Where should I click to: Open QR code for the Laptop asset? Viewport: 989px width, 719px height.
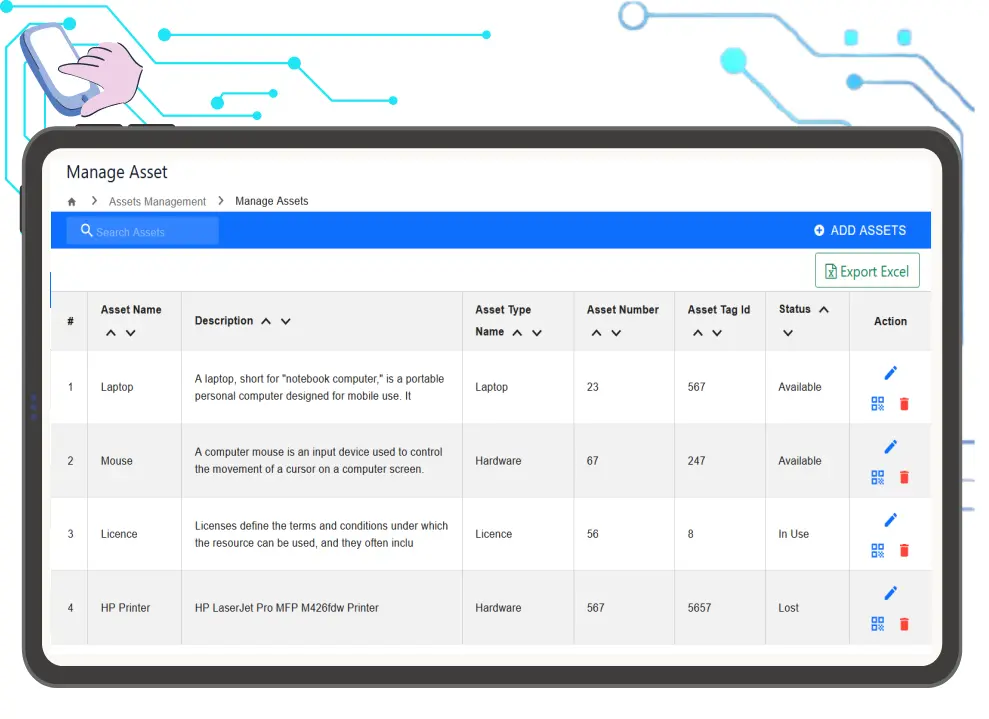click(877, 404)
